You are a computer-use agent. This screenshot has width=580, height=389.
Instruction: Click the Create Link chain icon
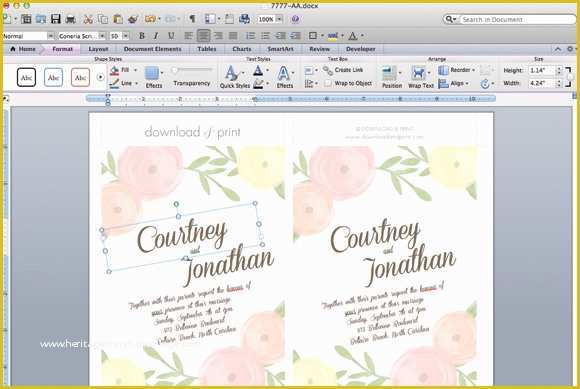pos(328,70)
